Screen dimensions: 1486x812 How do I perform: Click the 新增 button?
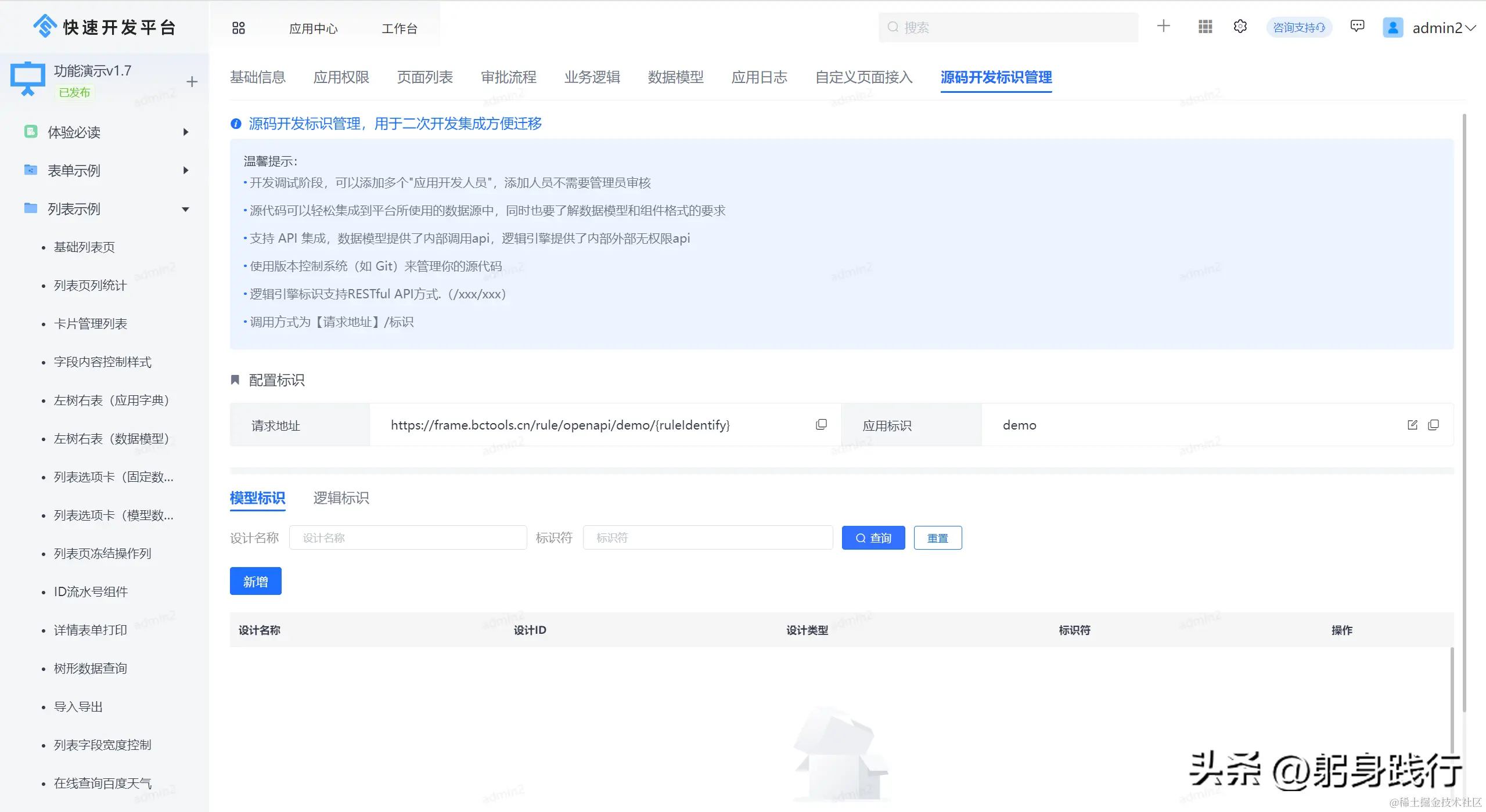pos(256,581)
